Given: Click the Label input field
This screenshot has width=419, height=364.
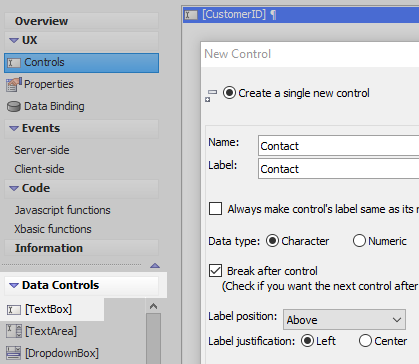Looking at the screenshot, I should click(x=338, y=169).
